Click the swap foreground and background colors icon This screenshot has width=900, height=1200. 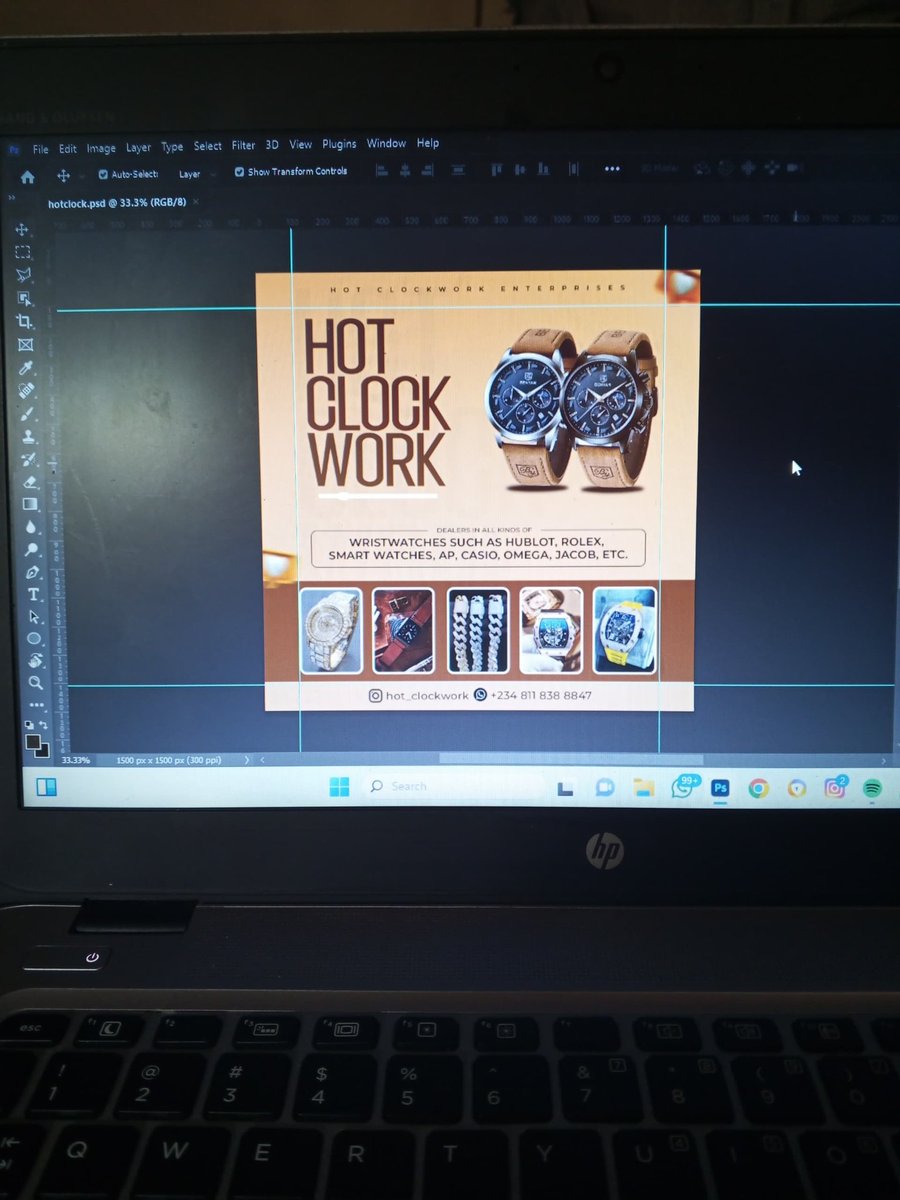click(x=42, y=723)
